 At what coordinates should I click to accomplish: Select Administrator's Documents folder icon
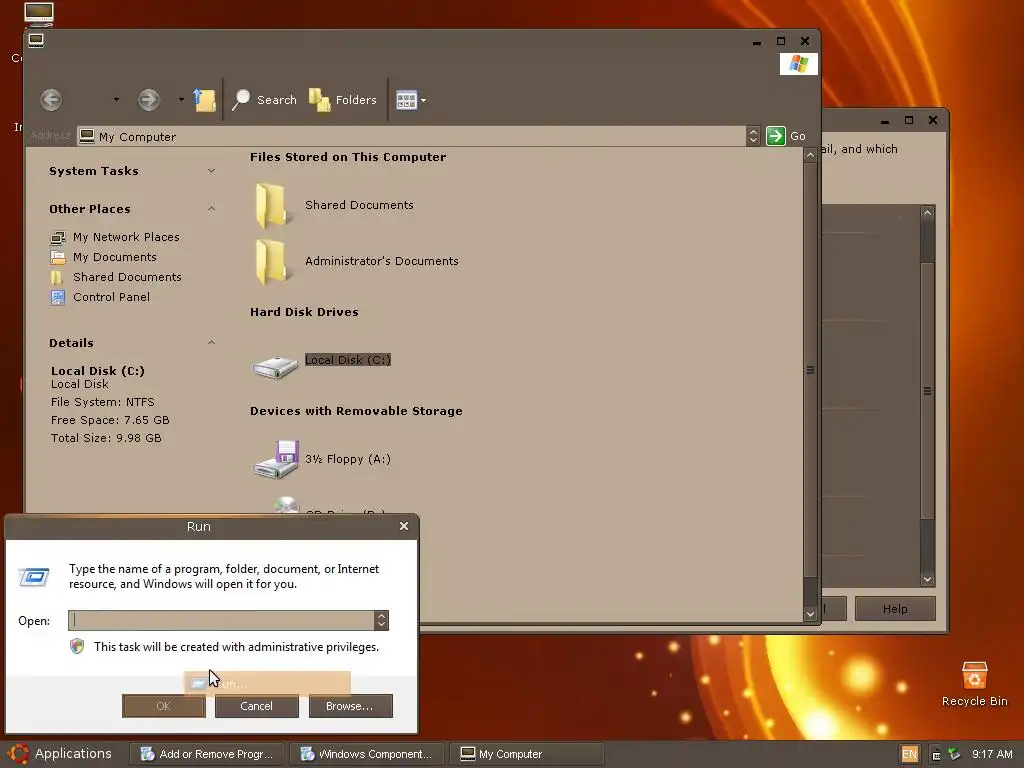pos(272,261)
